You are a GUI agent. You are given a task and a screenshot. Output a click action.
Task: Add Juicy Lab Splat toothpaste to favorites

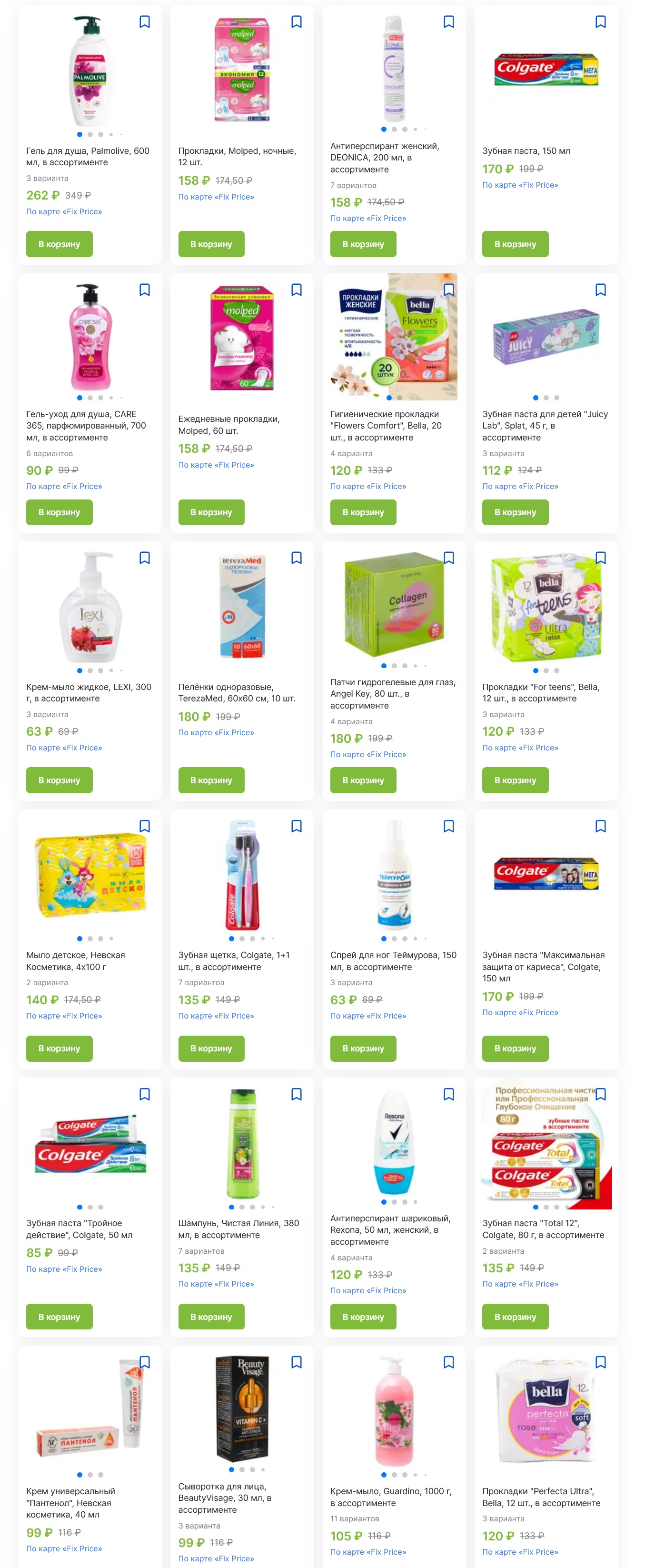[600, 290]
